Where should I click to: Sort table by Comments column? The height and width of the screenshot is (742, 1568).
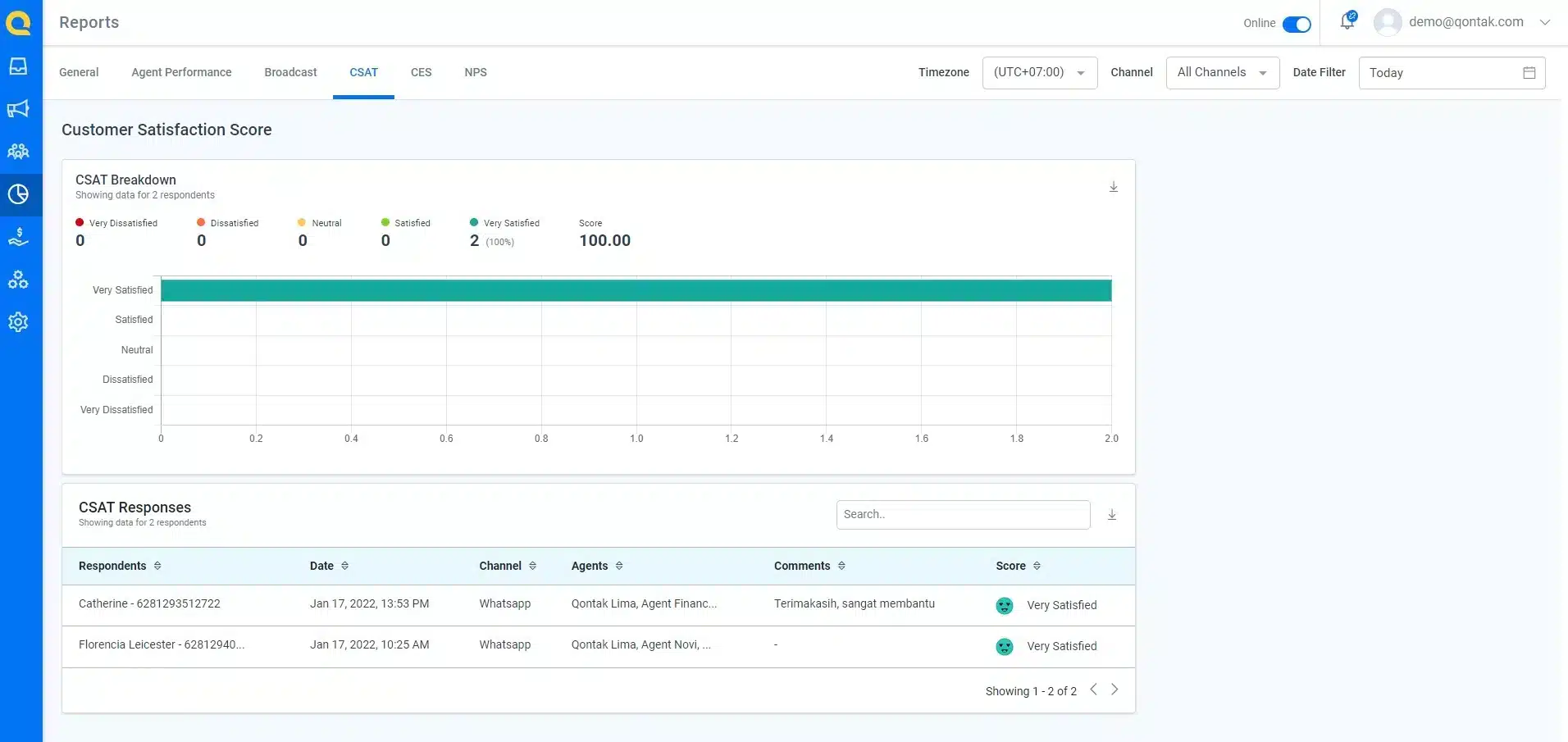click(841, 566)
